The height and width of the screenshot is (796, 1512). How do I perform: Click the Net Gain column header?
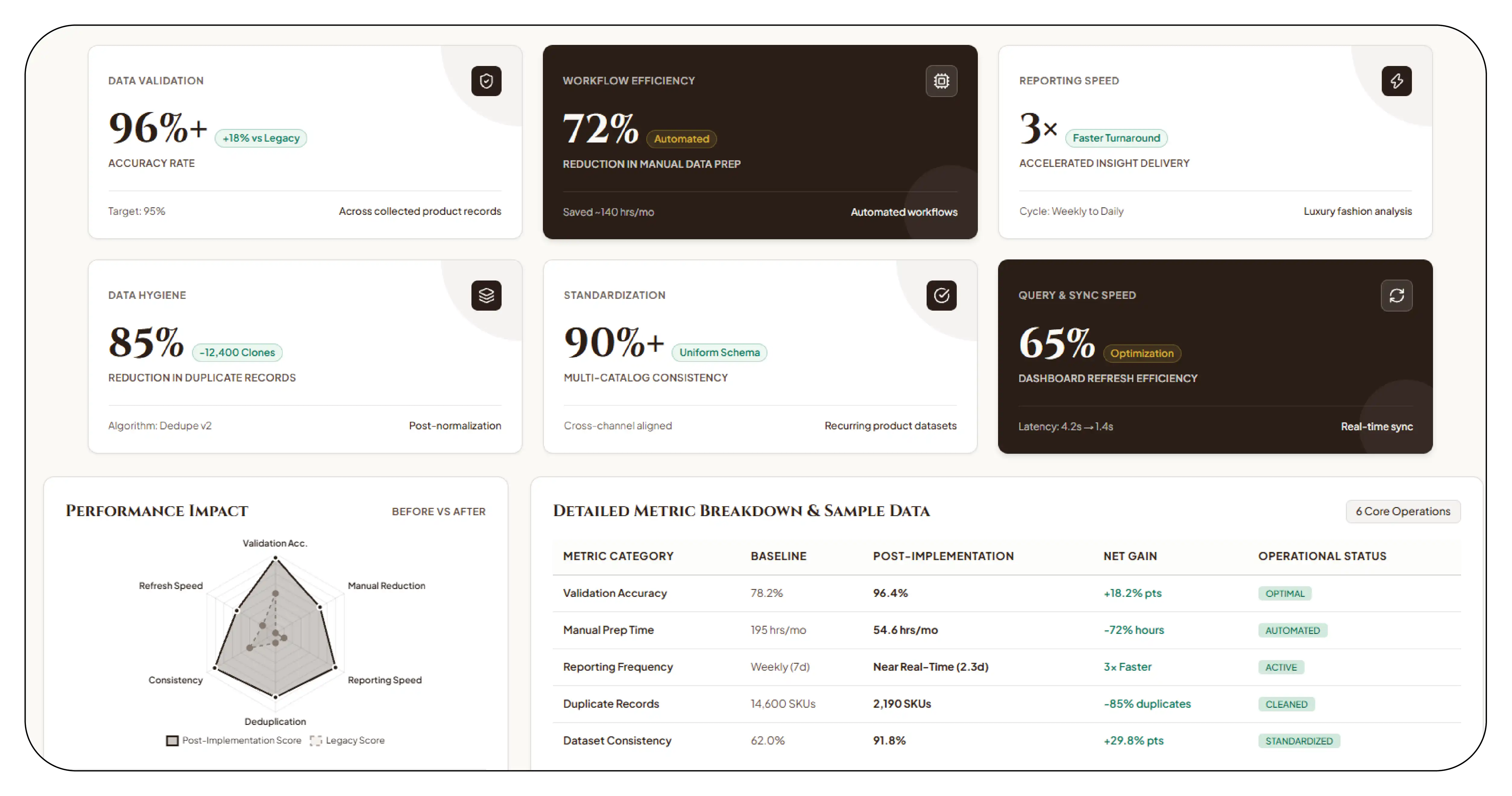1130,556
